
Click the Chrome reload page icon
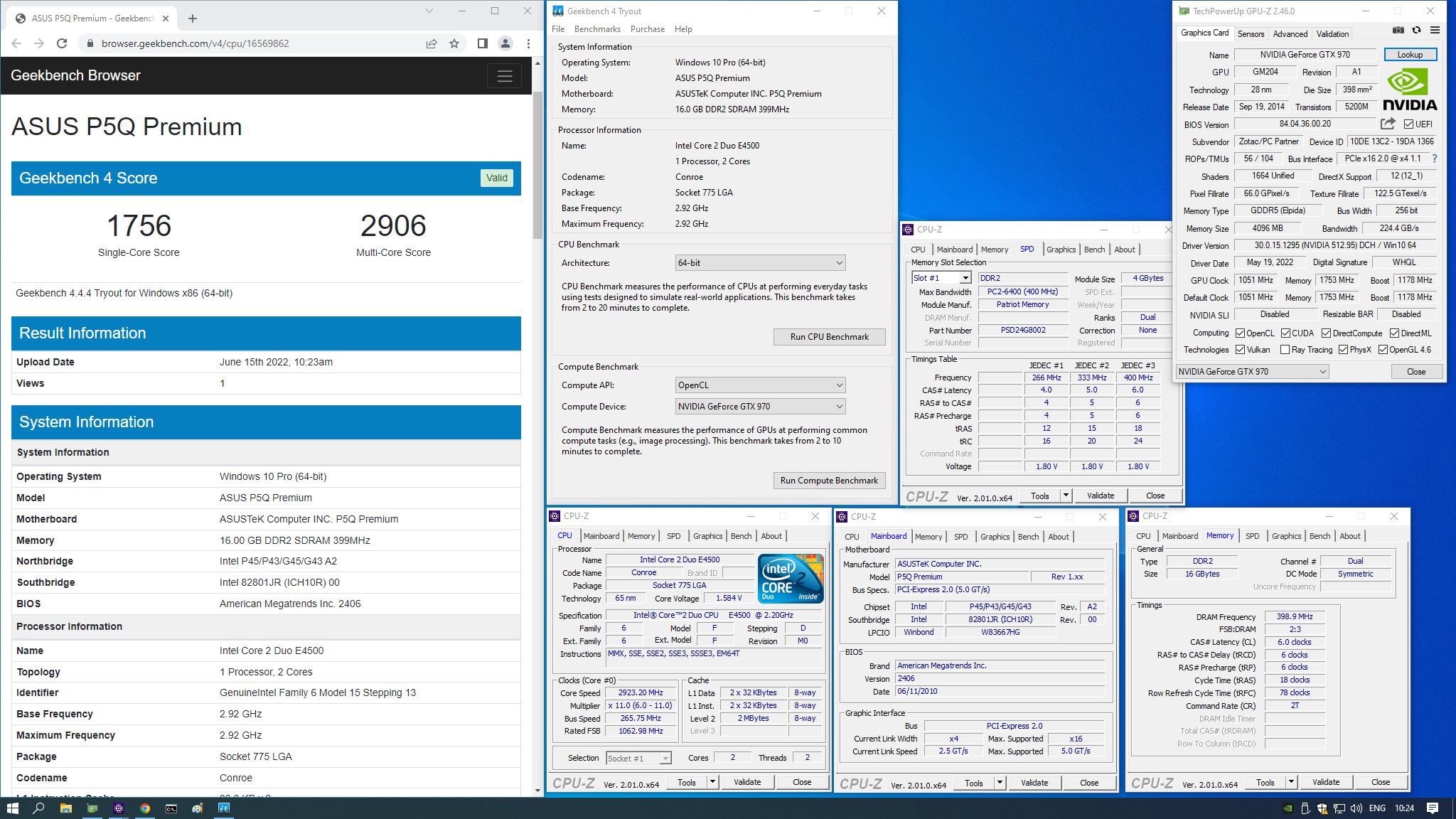62,43
